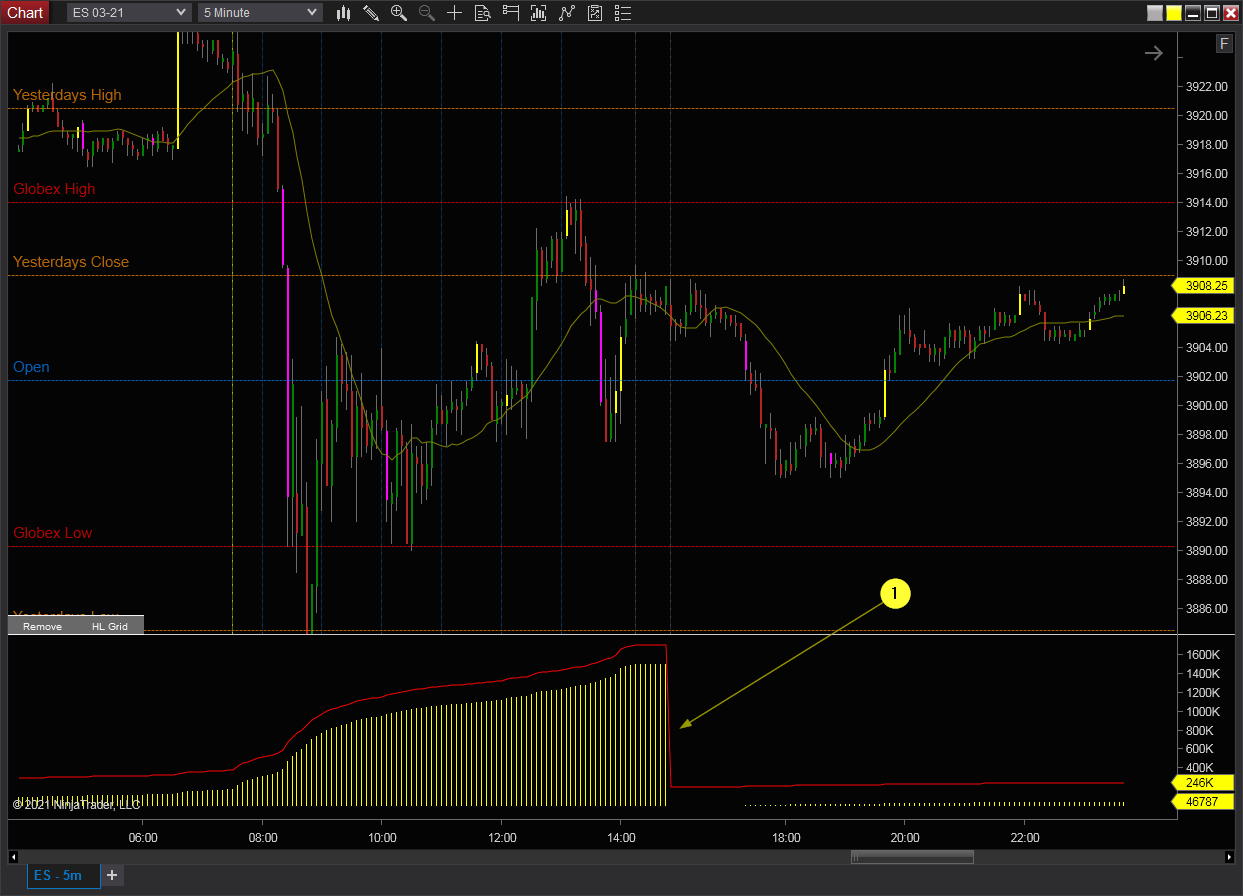Open the instrument dropdown showing ES 03-21
Image resolution: width=1243 pixels, height=896 pixels.
(x=128, y=13)
